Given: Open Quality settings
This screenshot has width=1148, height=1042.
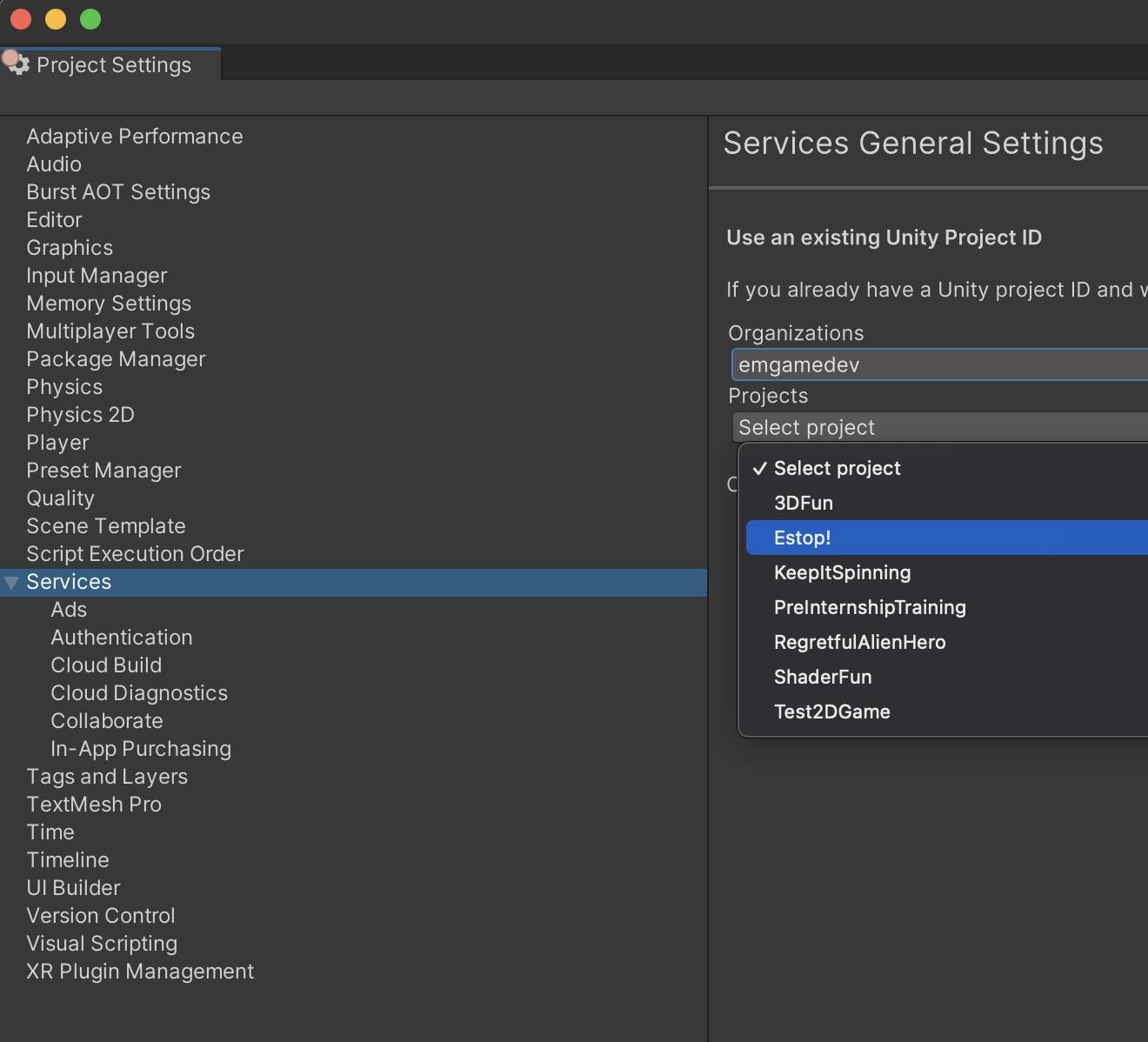Looking at the screenshot, I should (60, 498).
